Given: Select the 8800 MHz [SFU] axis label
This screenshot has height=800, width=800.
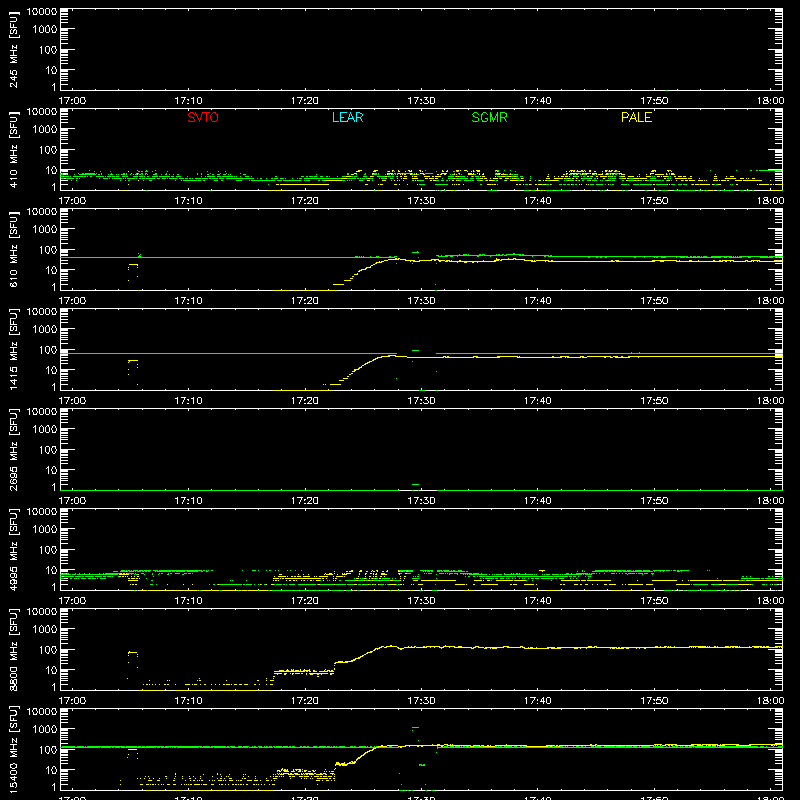Looking at the screenshot, I should (x=14, y=649).
